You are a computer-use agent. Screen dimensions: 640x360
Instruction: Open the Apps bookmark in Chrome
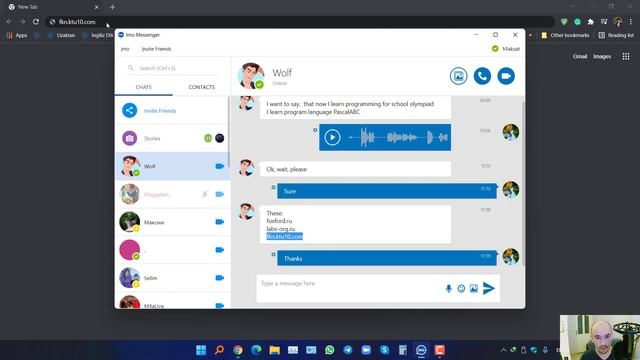(x=17, y=36)
